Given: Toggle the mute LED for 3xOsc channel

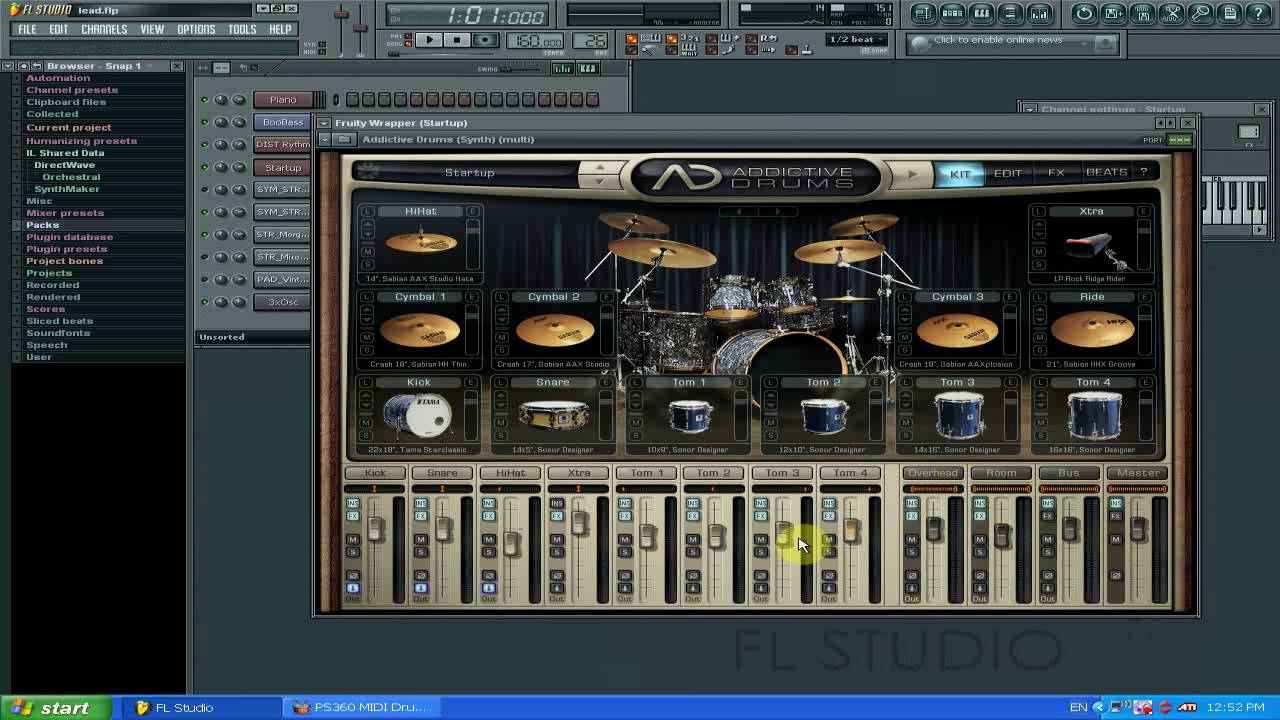Looking at the screenshot, I should coord(204,302).
